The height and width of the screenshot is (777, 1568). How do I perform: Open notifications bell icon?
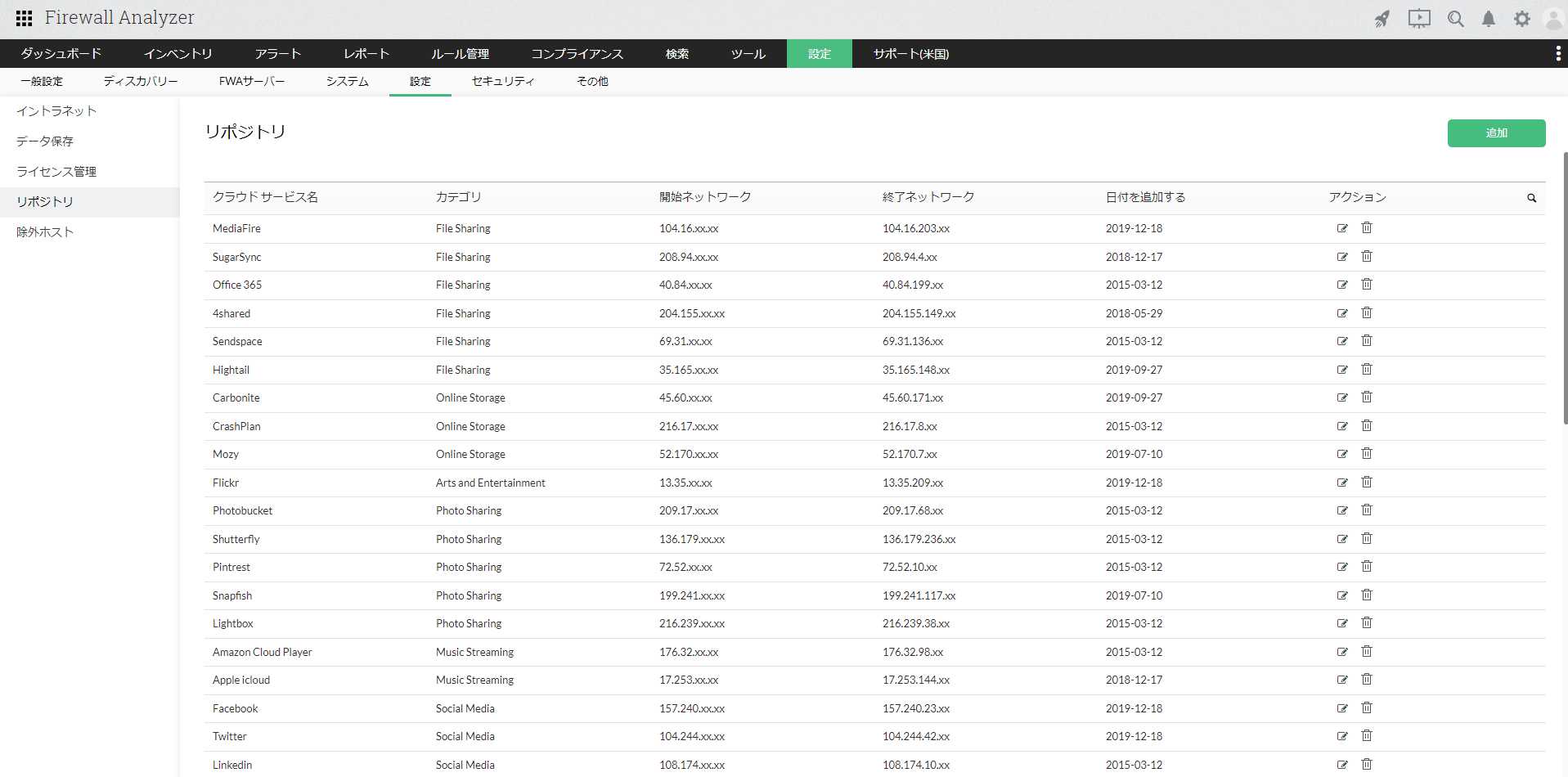(x=1489, y=19)
